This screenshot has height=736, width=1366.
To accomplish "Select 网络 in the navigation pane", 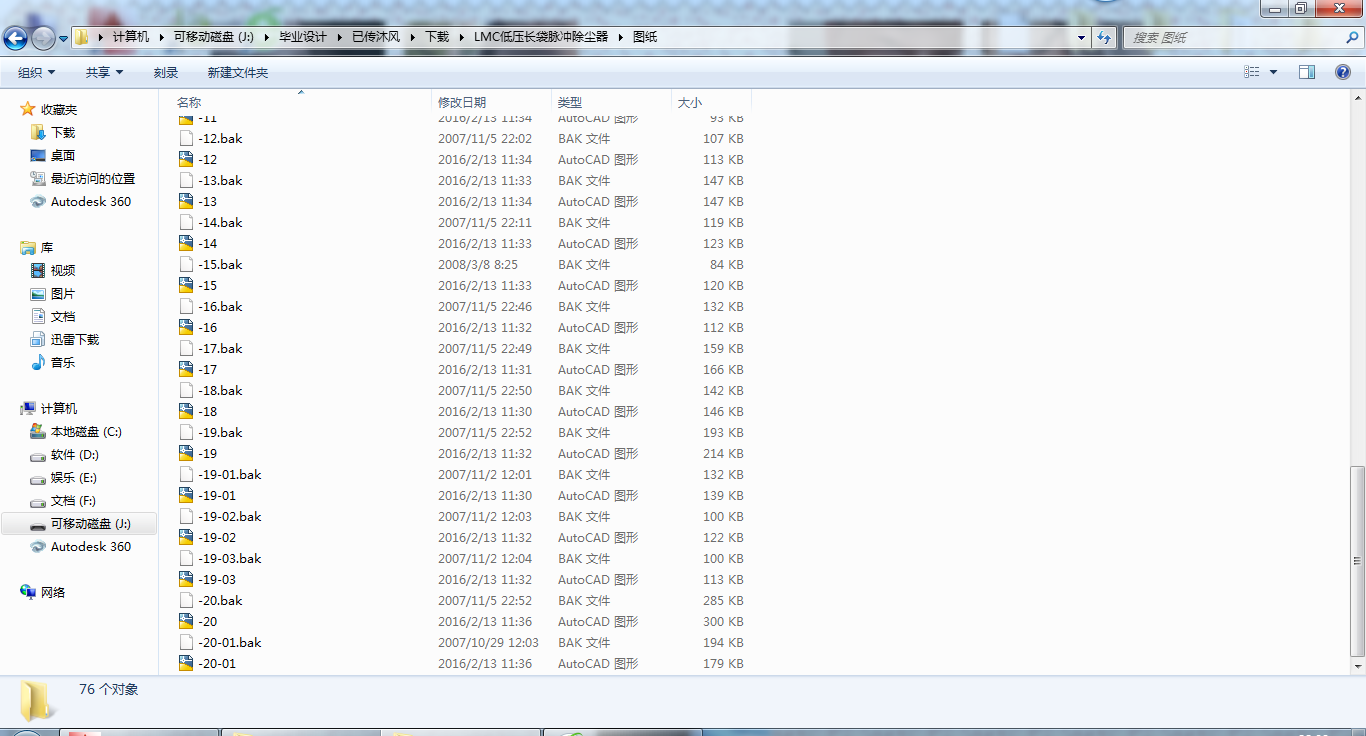I will [x=53, y=593].
